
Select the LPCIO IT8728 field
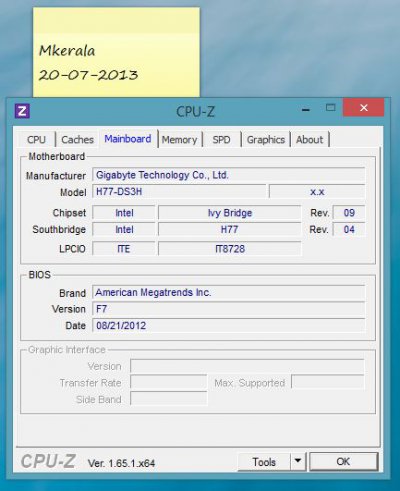click(230, 249)
